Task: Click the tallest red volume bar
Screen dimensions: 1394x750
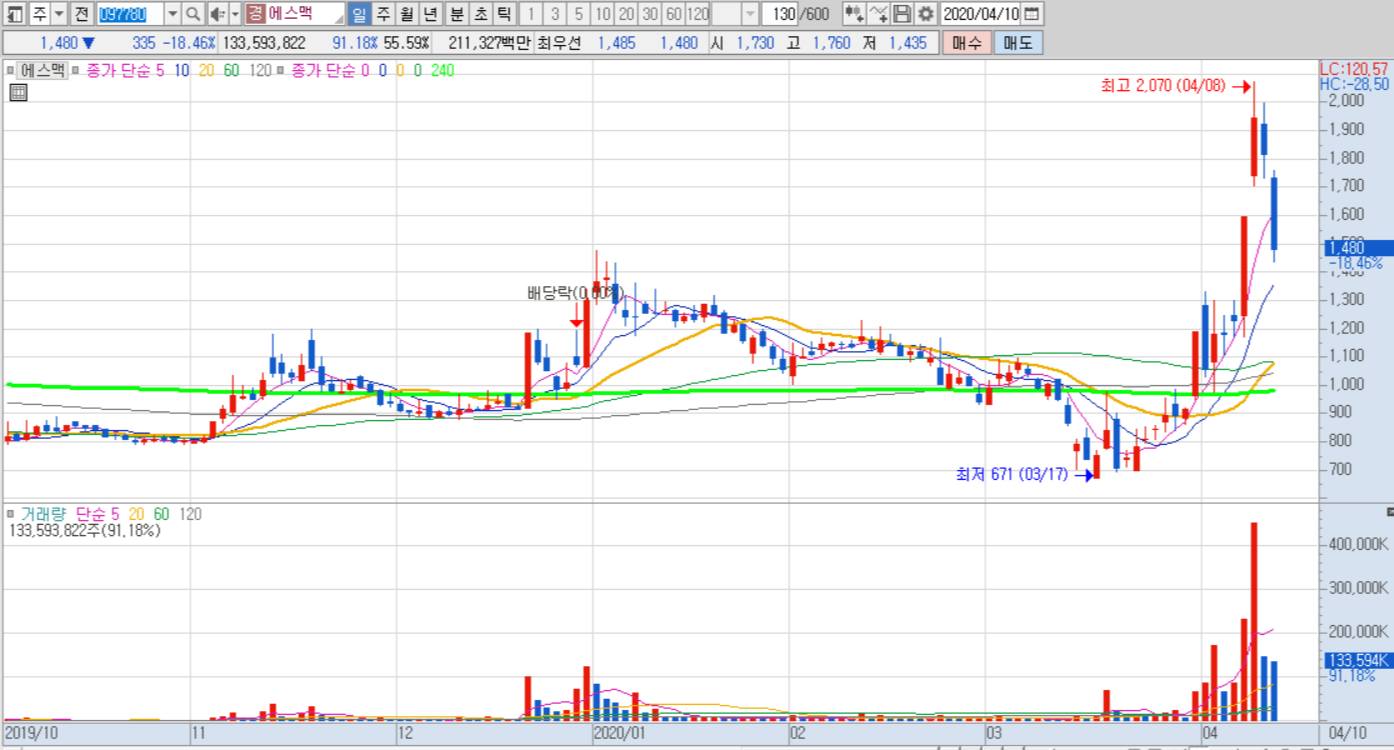Action: point(1254,621)
